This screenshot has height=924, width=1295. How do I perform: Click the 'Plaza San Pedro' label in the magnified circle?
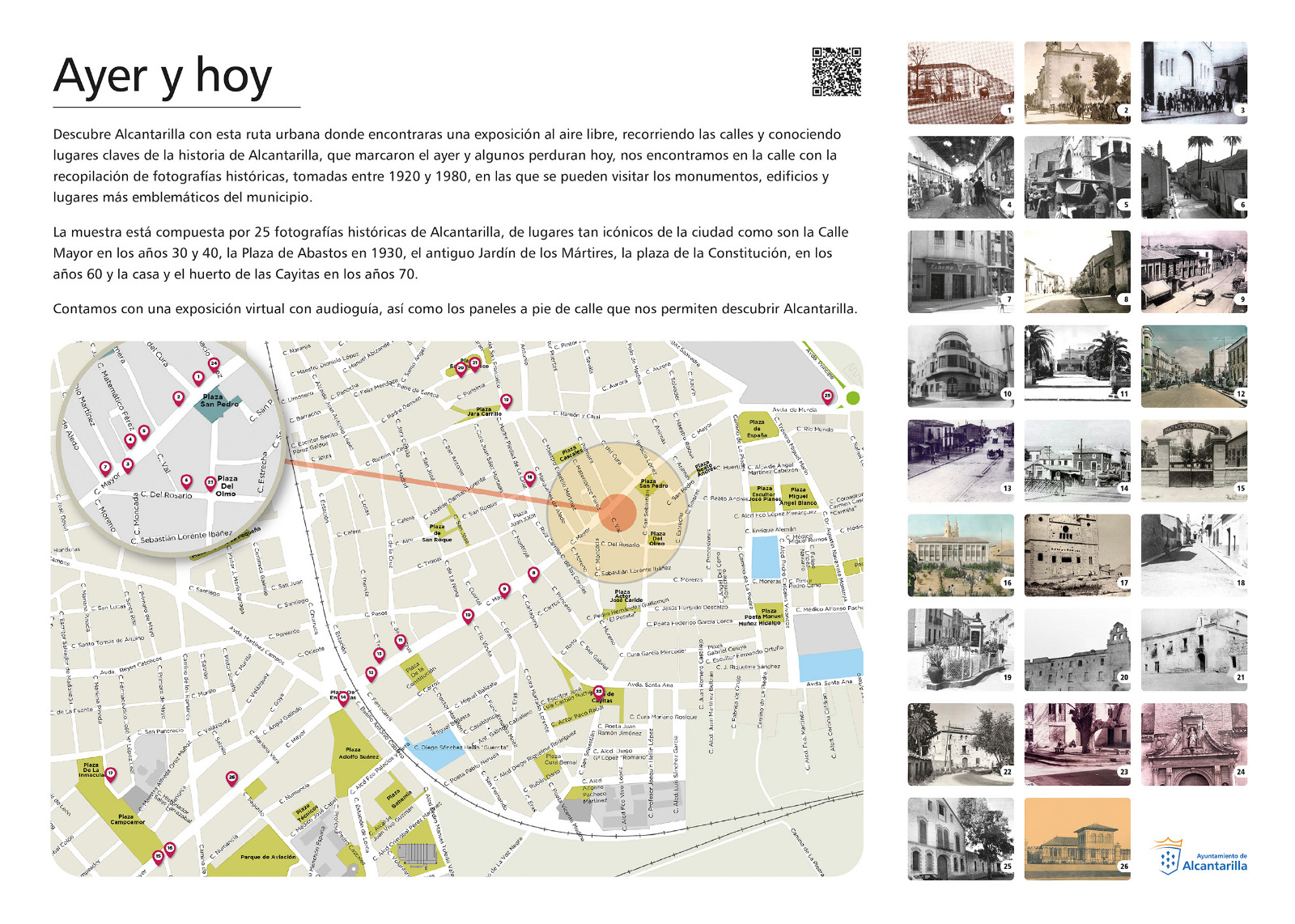pyautogui.click(x=220, y=401)
